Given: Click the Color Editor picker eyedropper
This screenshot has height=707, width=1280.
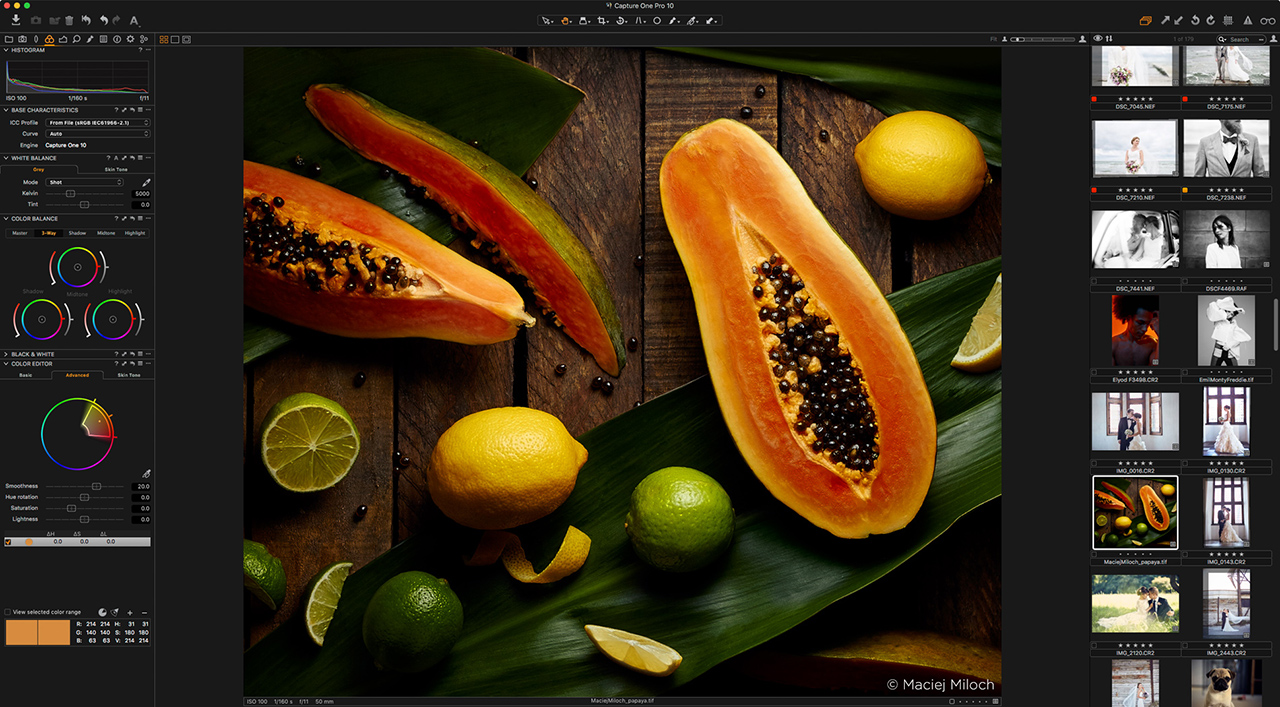Looking at the screenshot, I should (x=146, y=474).
